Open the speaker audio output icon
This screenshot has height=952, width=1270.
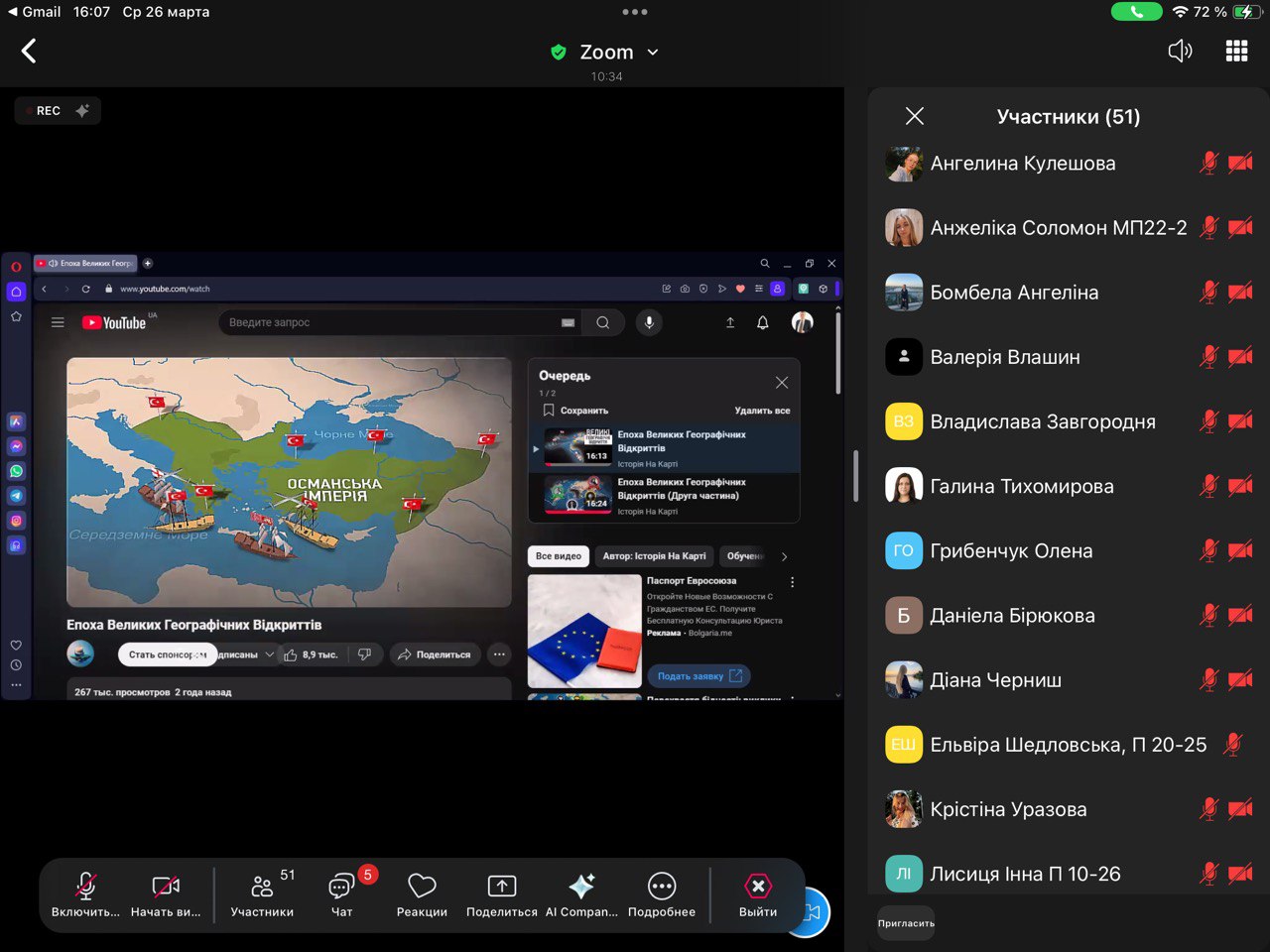[x=1180, y=52]
